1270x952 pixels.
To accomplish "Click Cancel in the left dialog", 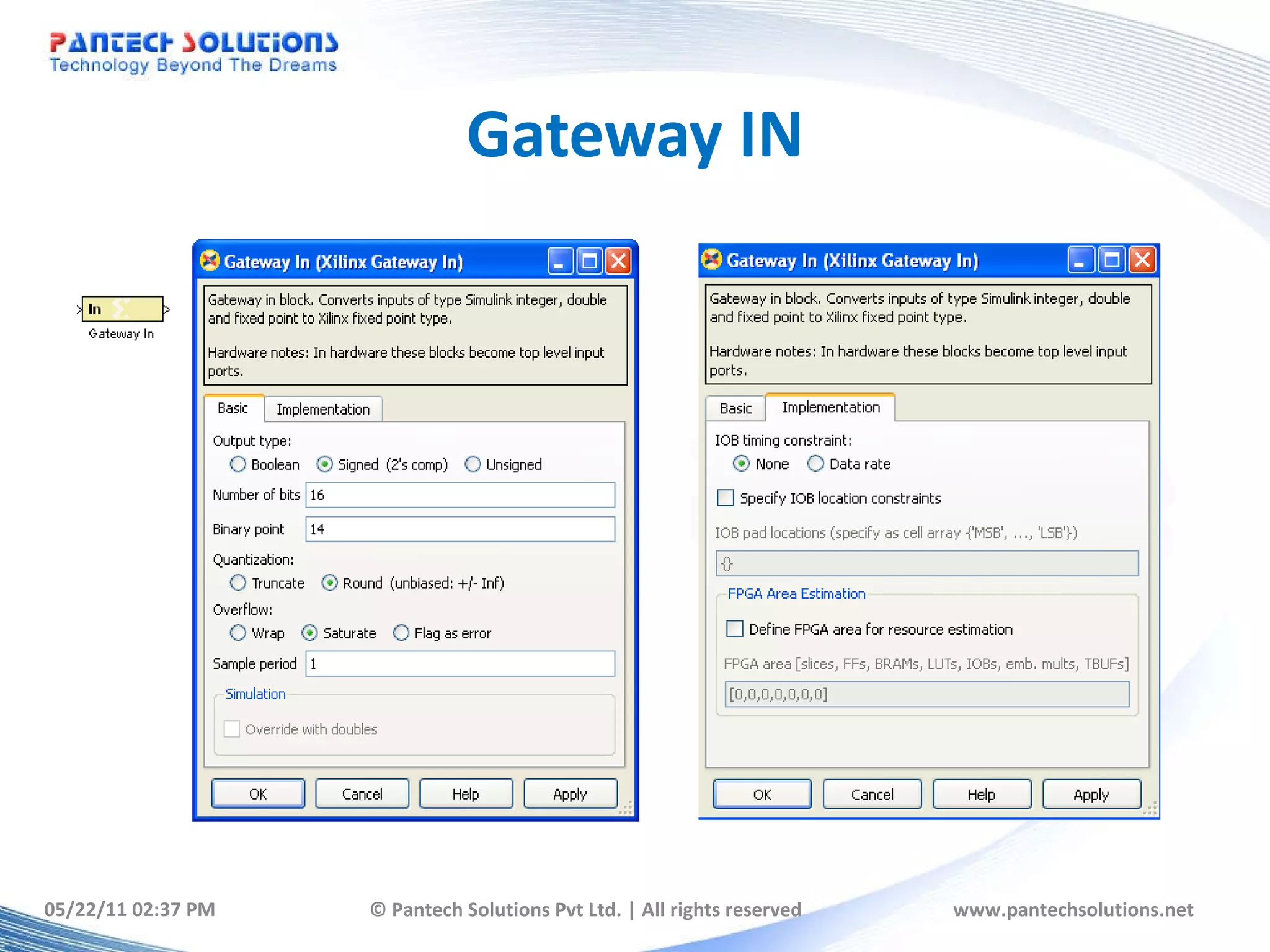I will pos(362,794).
